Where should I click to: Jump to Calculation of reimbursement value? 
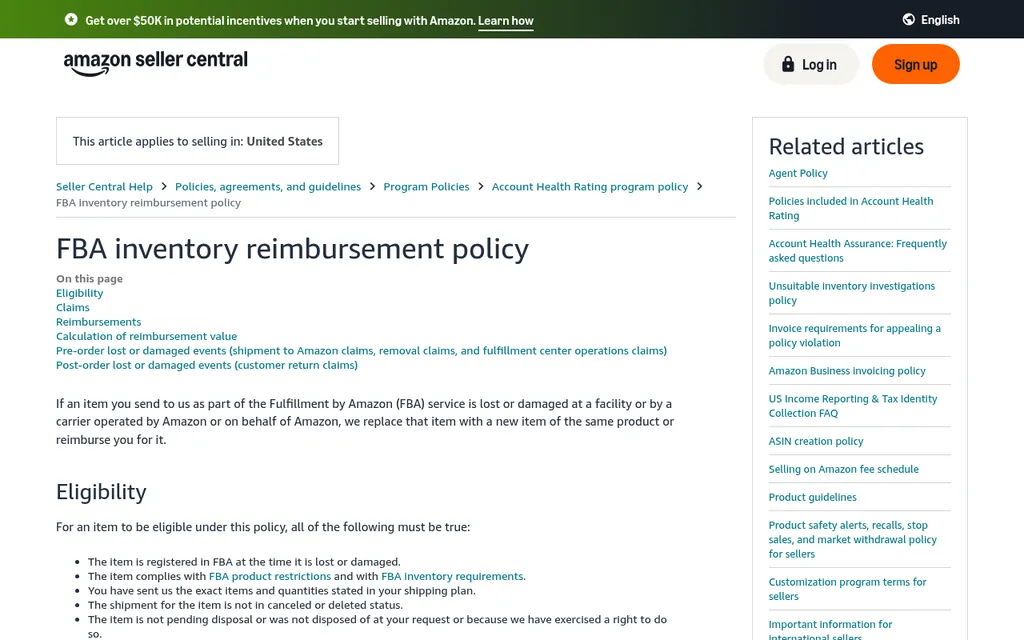click(x=146, y=336)
